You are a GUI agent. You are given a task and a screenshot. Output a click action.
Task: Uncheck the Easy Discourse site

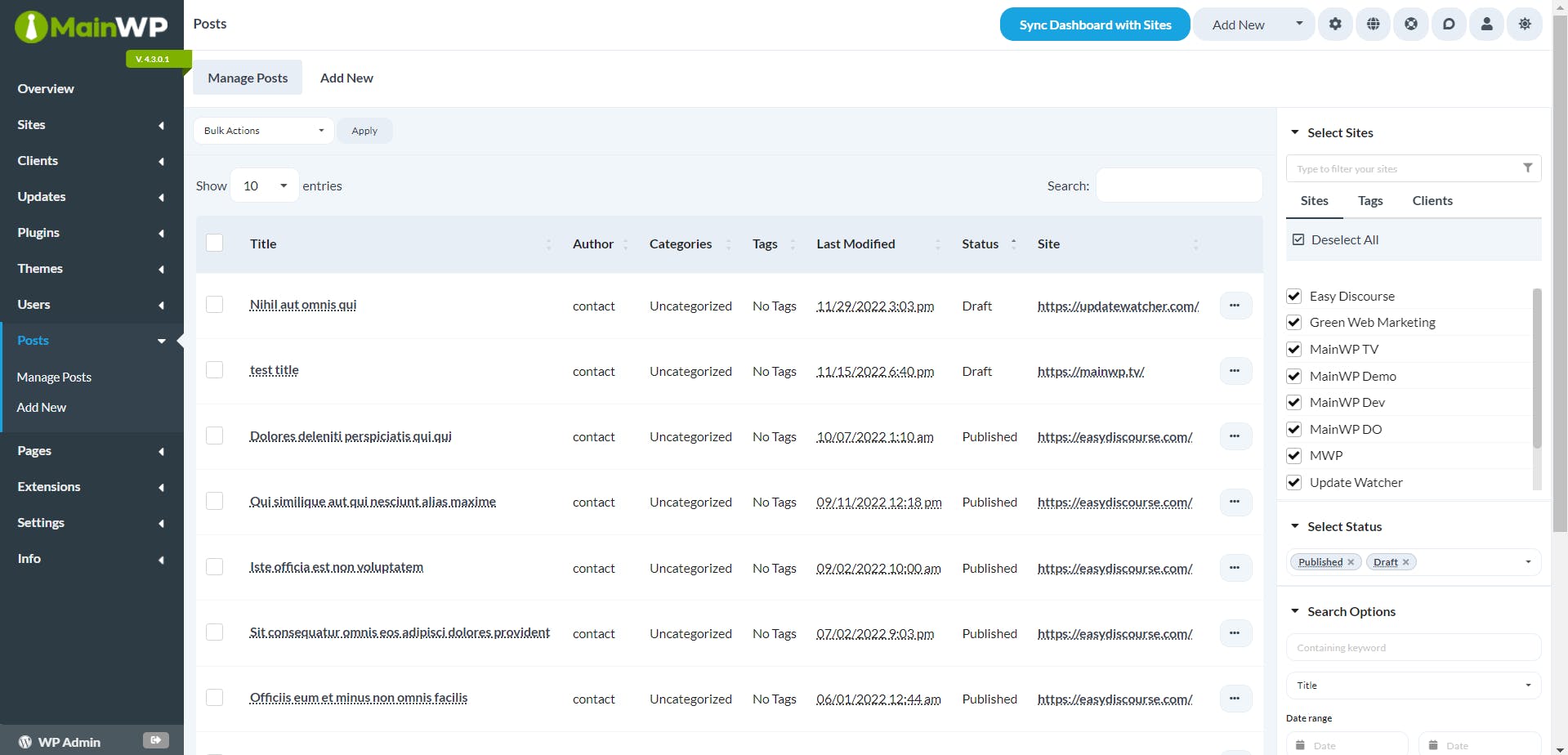pos(1293,296)
